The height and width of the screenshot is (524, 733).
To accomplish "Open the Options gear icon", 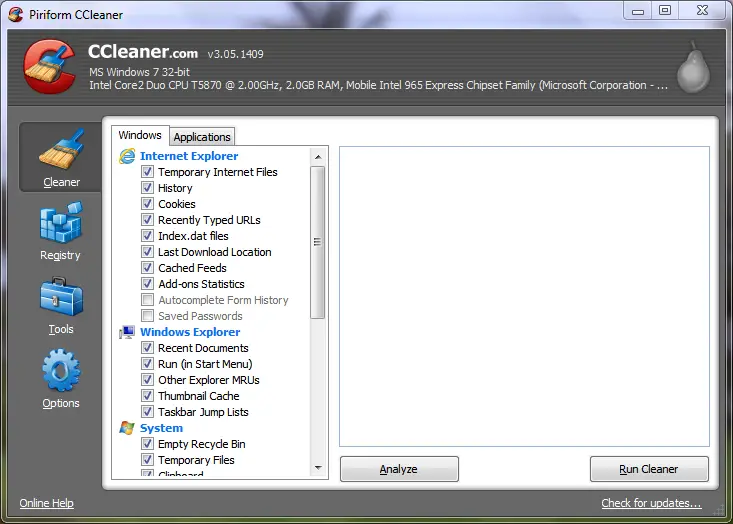I will 61,370.
